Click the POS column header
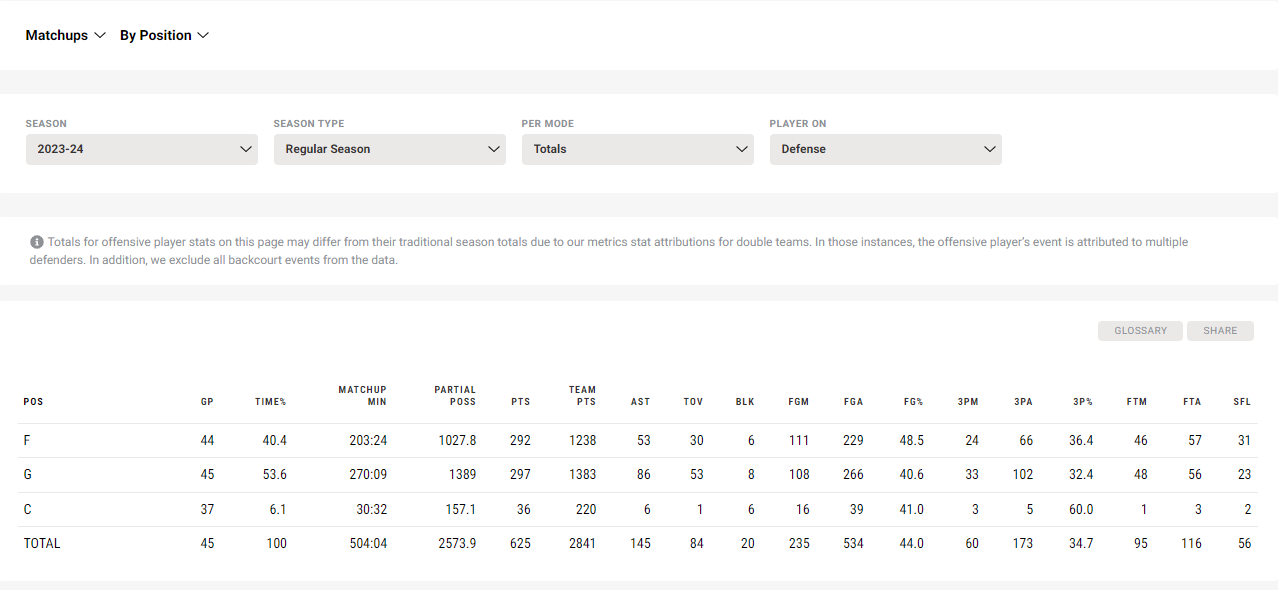The height and width of the screenshot is (590, 1278). point(33,402)
